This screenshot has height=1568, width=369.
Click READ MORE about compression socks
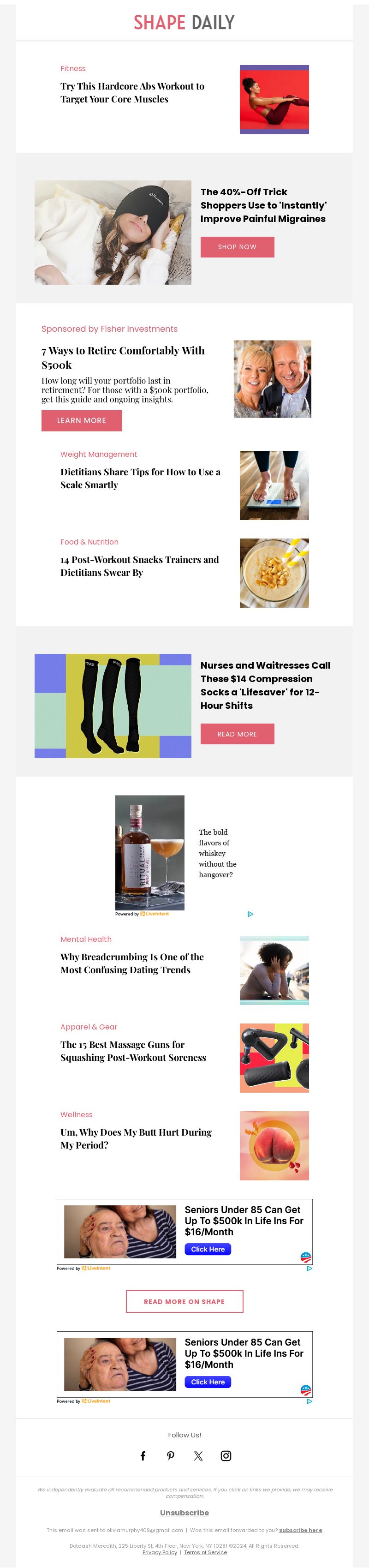[238, 734]
